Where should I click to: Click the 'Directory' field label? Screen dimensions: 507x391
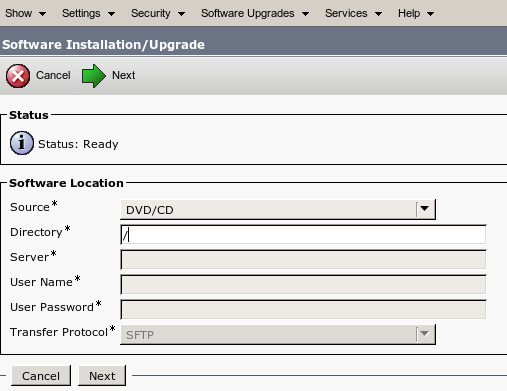(36, 232)
